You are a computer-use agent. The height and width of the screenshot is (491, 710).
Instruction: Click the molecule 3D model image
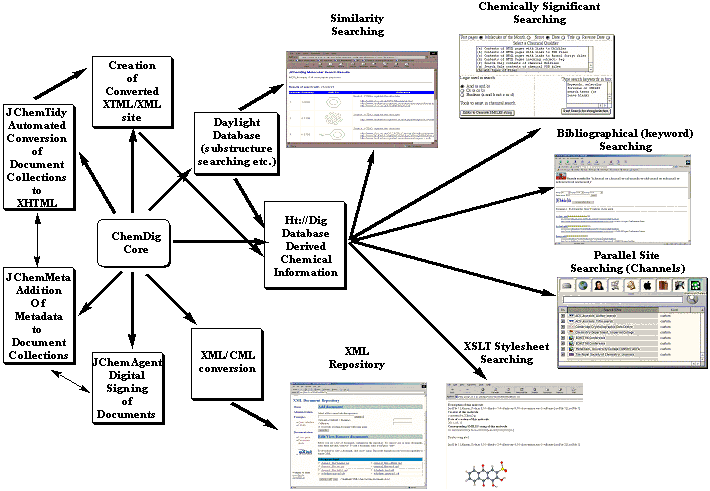point(485,474)
